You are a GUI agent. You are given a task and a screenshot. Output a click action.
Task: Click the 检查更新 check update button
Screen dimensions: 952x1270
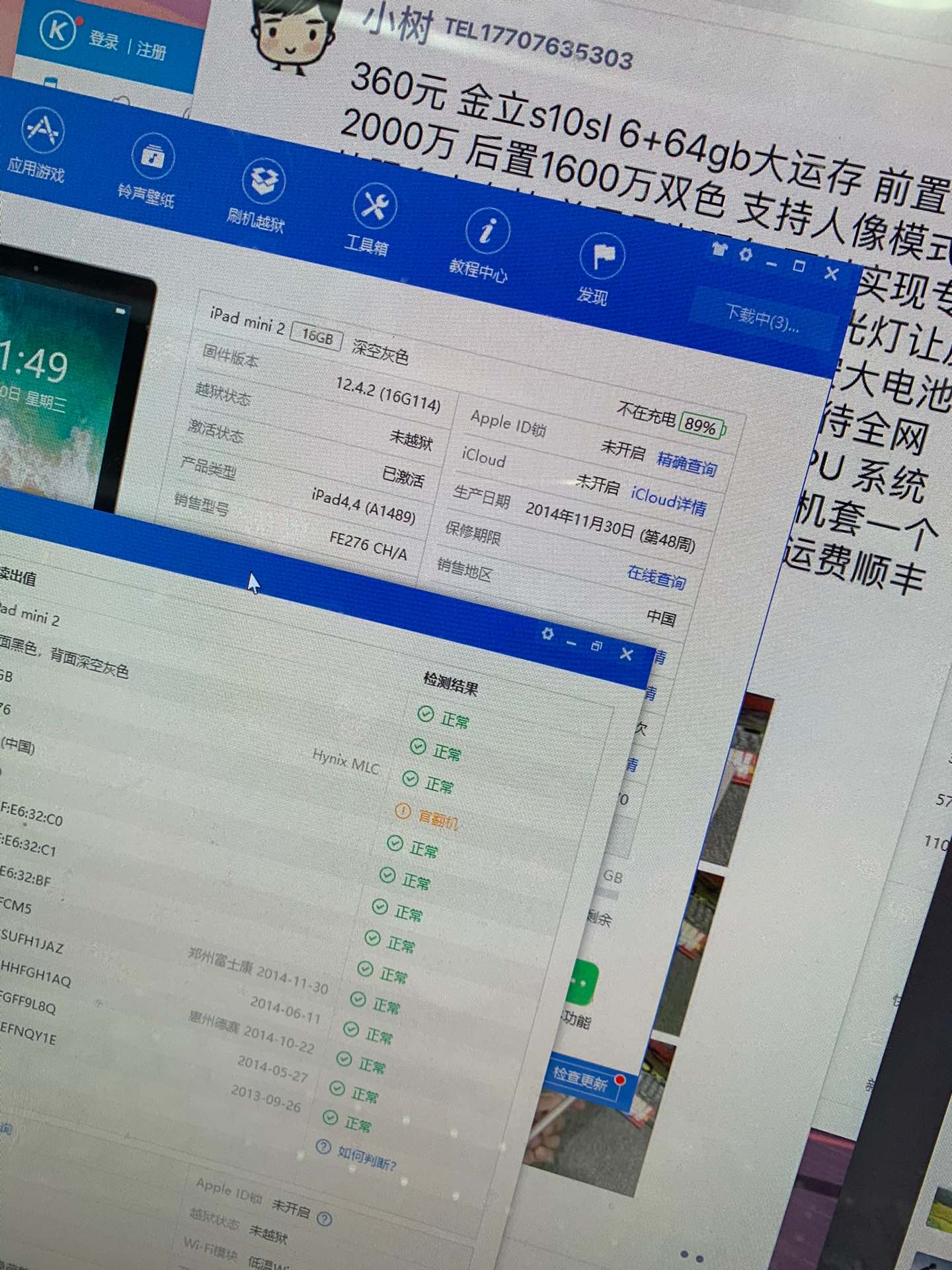click(583, 1080)
